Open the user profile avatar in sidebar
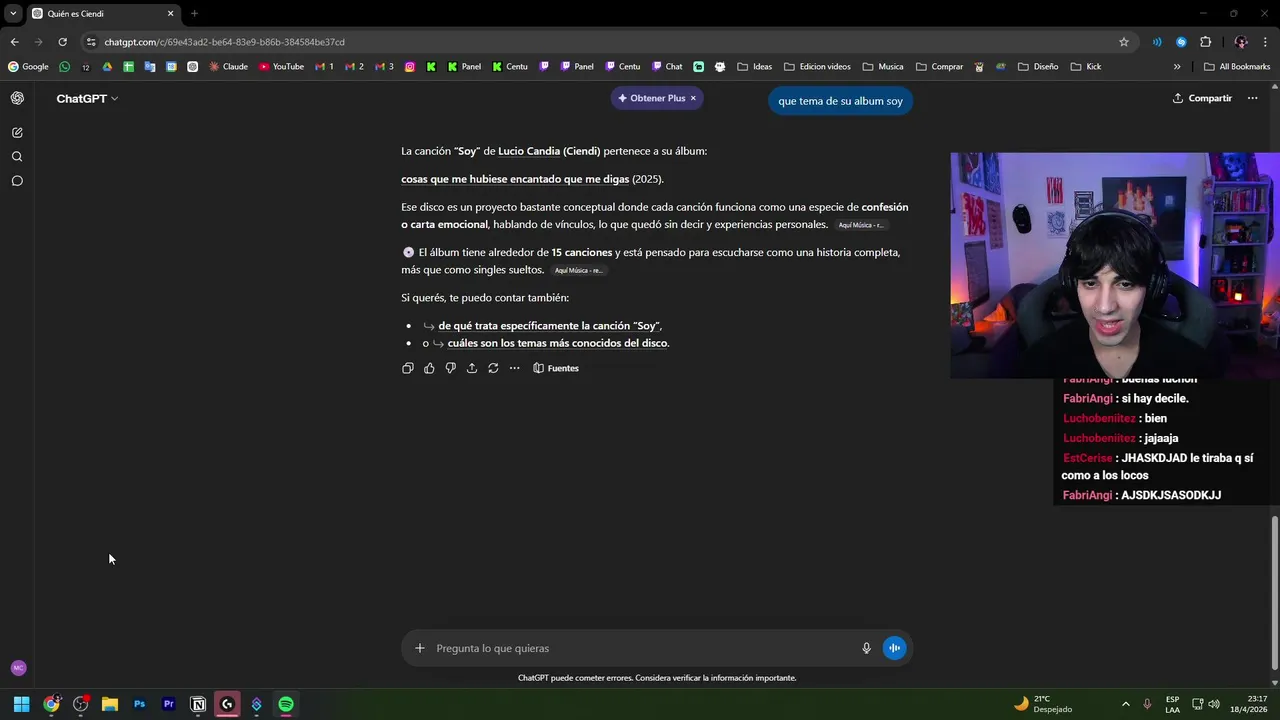The image size is (1280, 720). pyautogui.click(x=18, y=668)
